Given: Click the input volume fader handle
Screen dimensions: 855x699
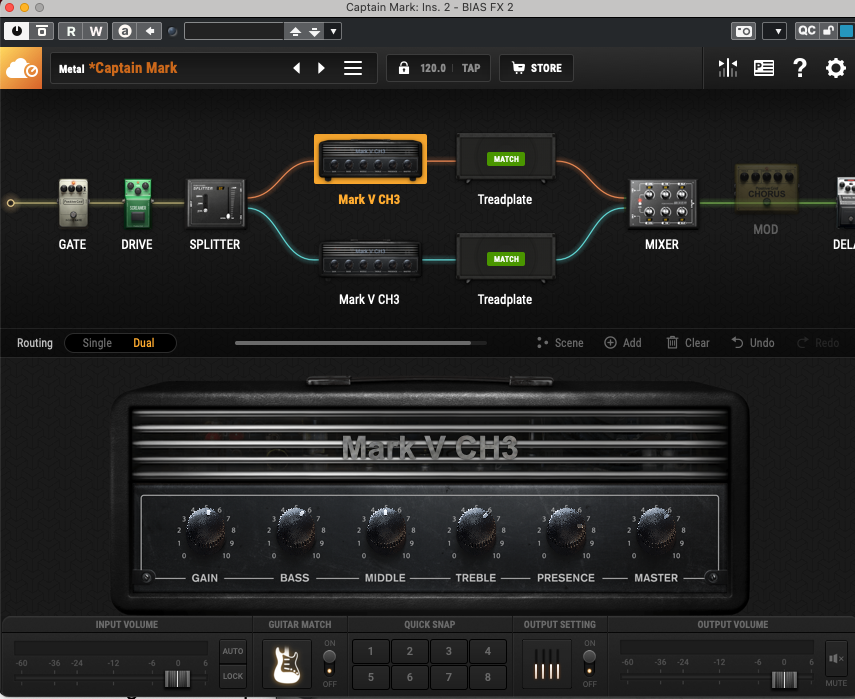Looking at the screenshot, I should pyautogui.click(x=177, y=679).
